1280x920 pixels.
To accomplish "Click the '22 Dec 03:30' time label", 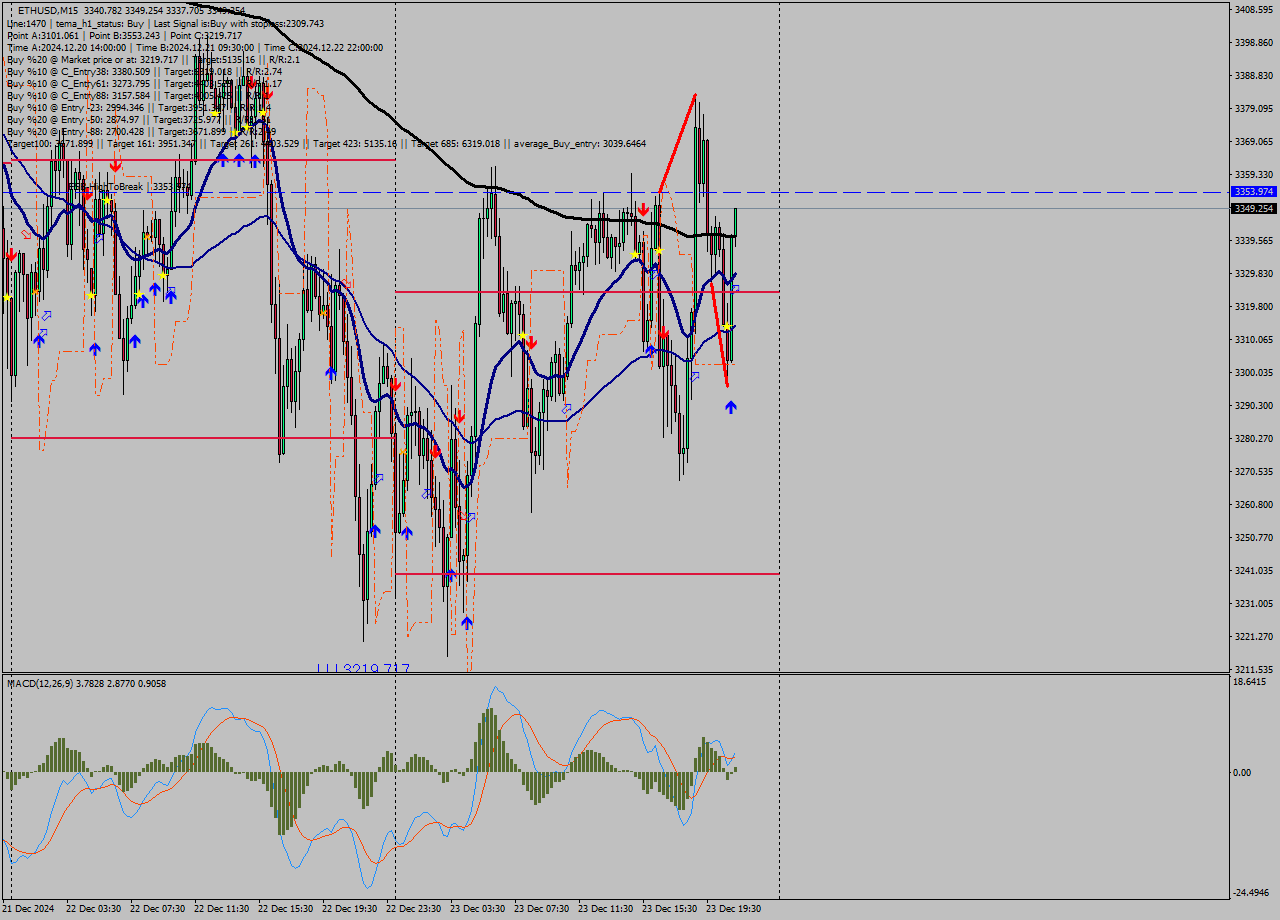I will click(x=96, y=909).
